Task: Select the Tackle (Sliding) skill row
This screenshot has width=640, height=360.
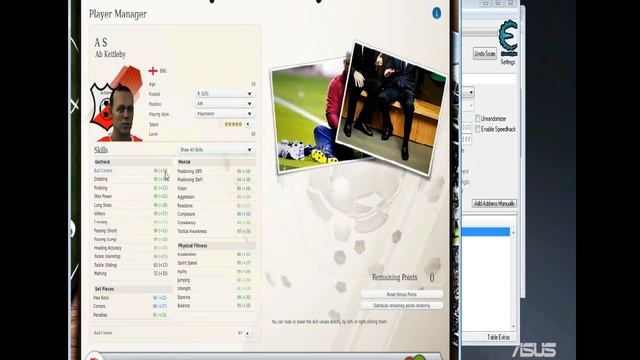Action: (x=131, y=265)
